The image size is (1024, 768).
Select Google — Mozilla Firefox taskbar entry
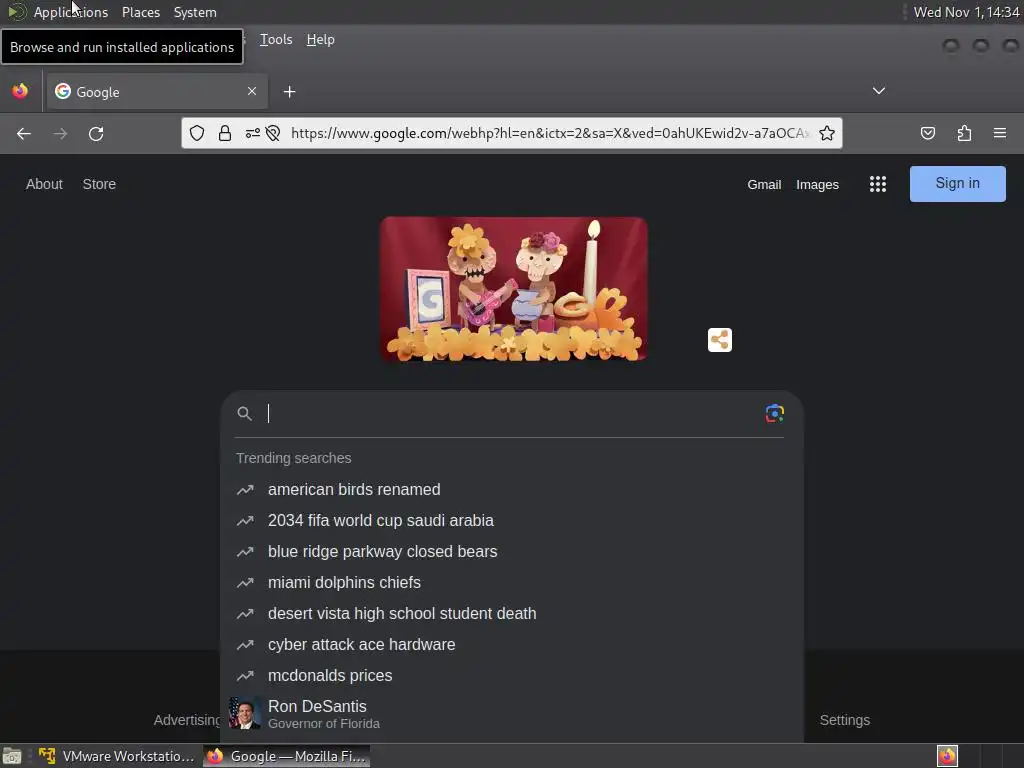[286, 756]
